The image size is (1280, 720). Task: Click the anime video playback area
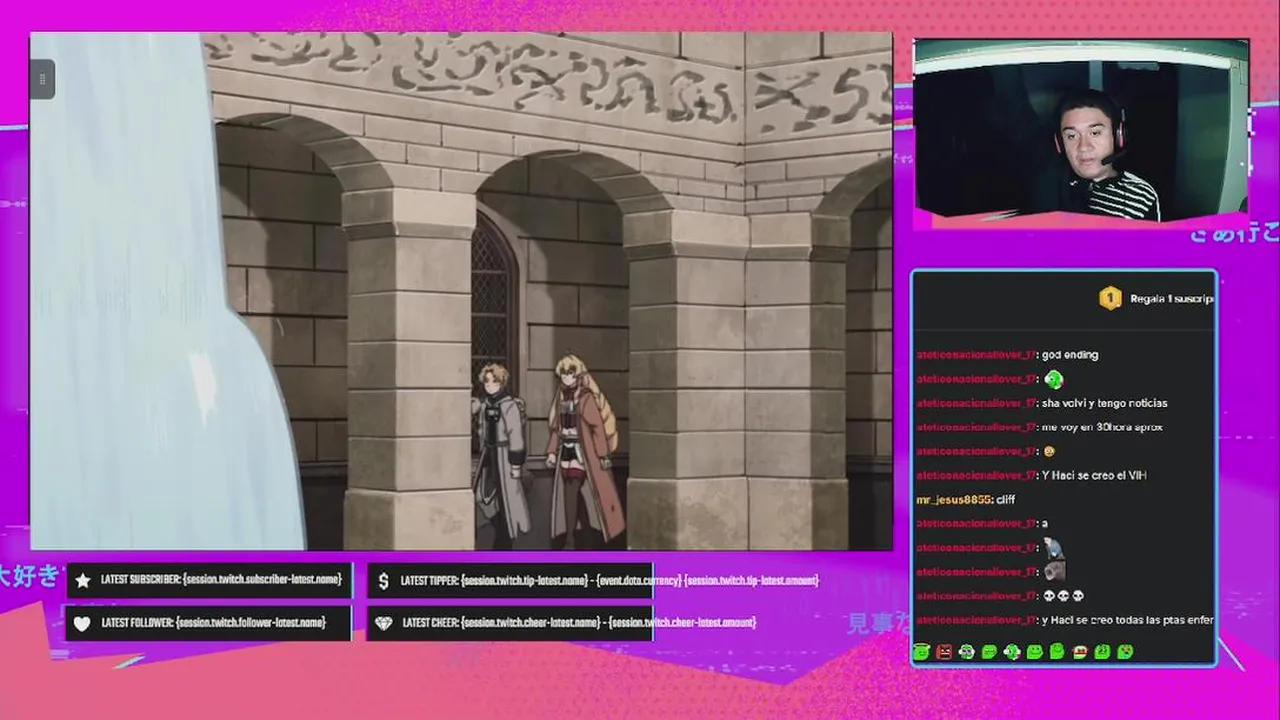tap(461, 291)
